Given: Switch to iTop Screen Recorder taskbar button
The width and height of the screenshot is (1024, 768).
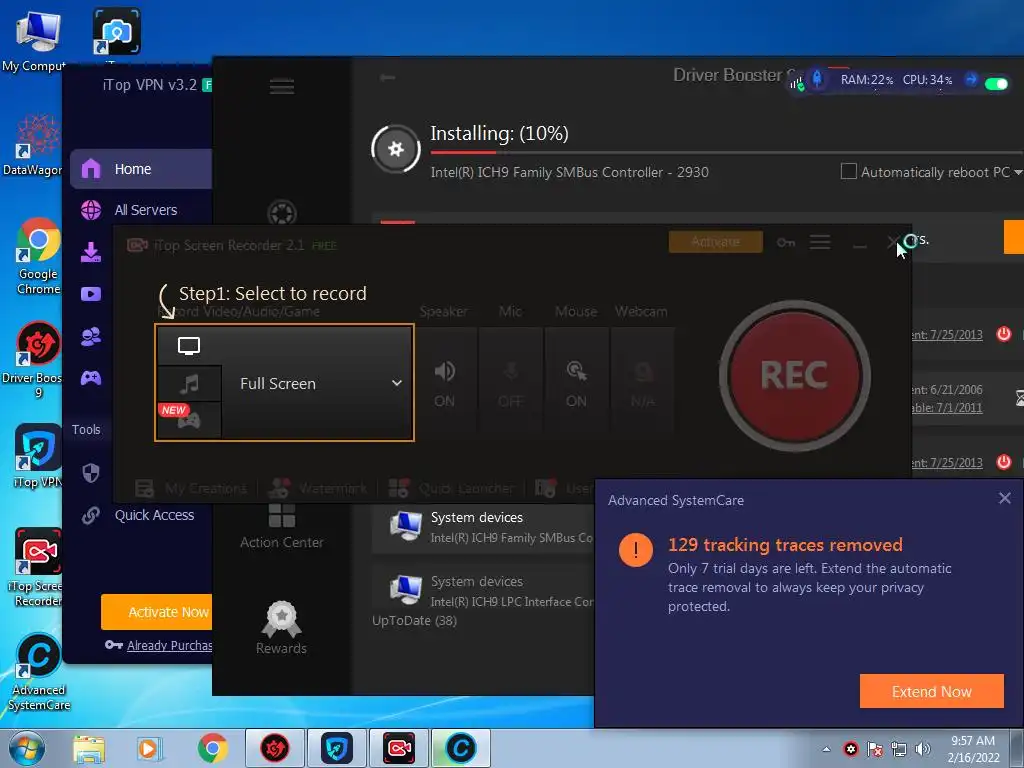Looking at the screenshot, I should point(398,748).
